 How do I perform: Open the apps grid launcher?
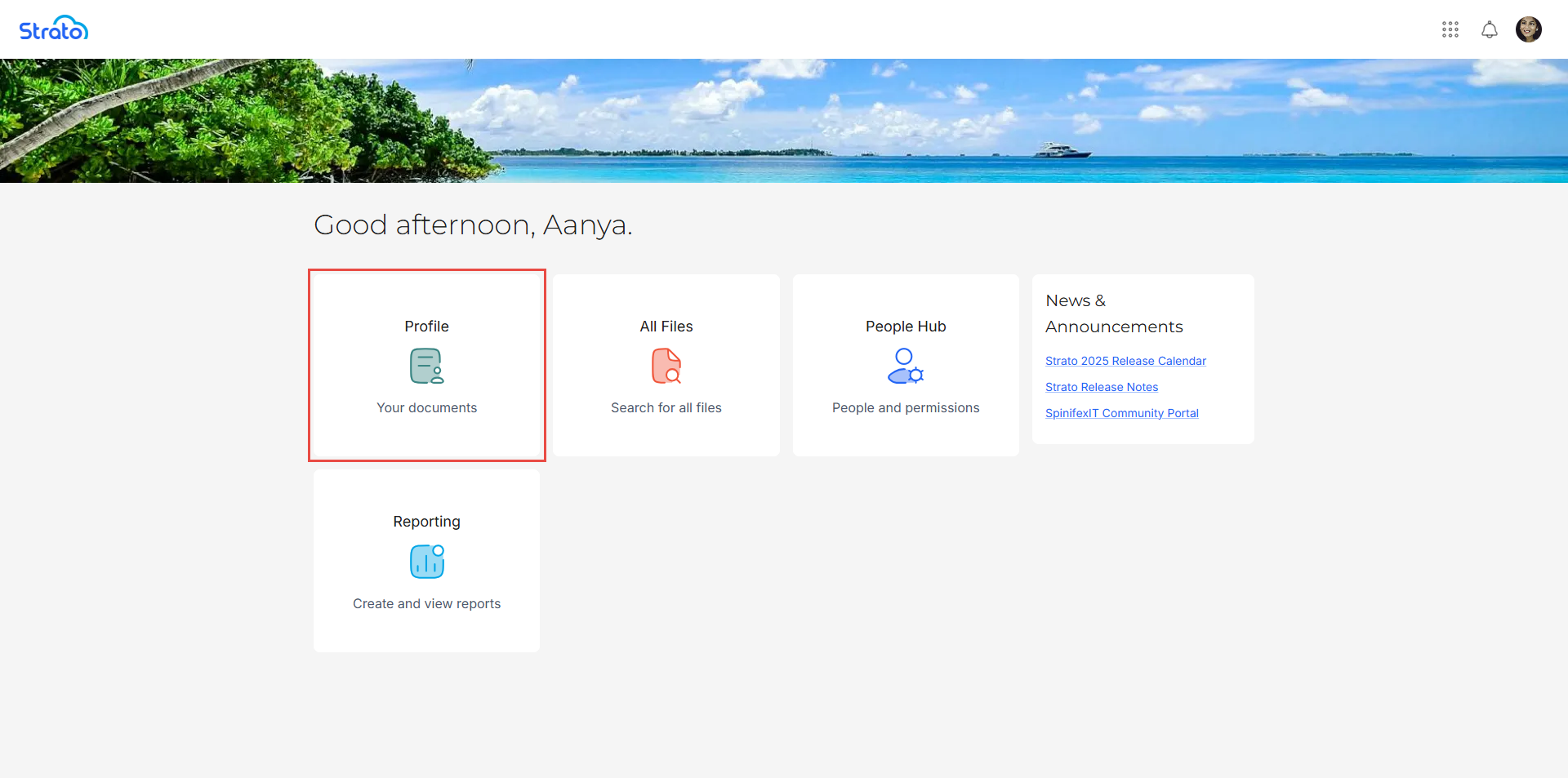click(x=1450, y=30)
